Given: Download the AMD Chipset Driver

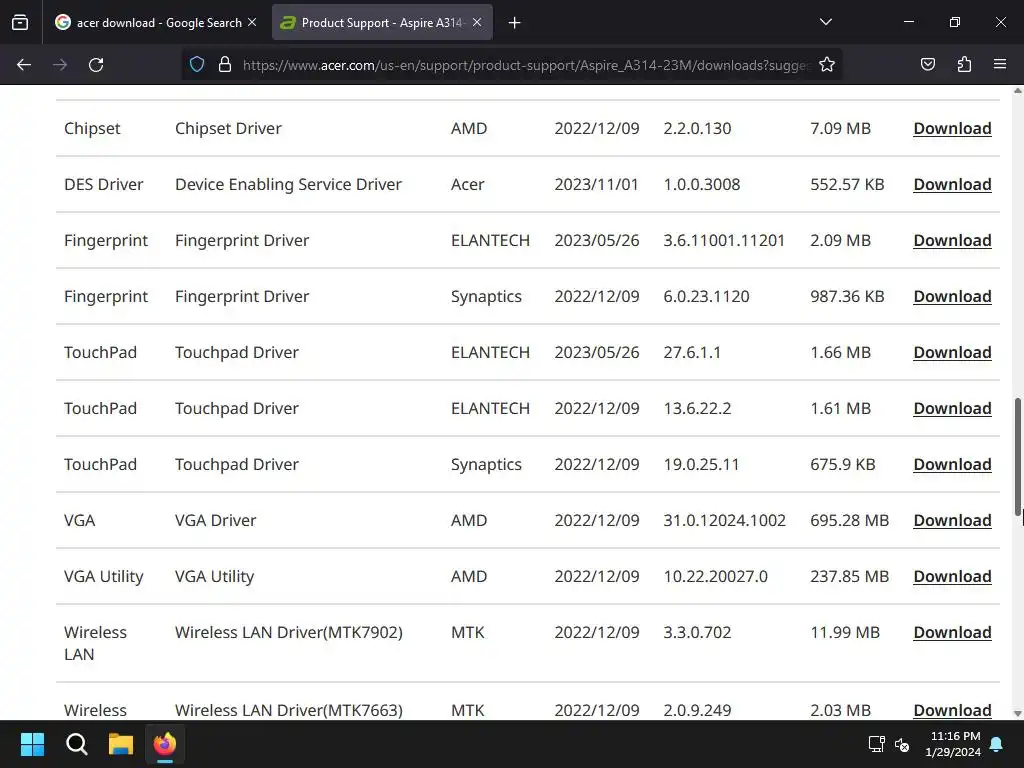Looking at the screenshot, I should click(952, 129).
